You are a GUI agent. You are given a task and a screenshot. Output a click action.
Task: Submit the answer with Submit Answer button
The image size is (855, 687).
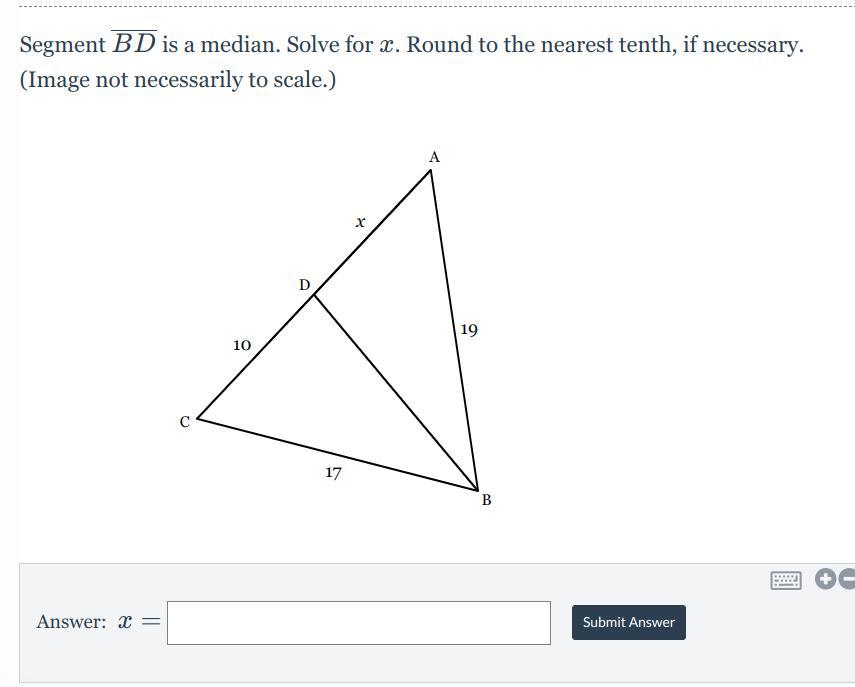pyautogui.click(x=629, y=622)
